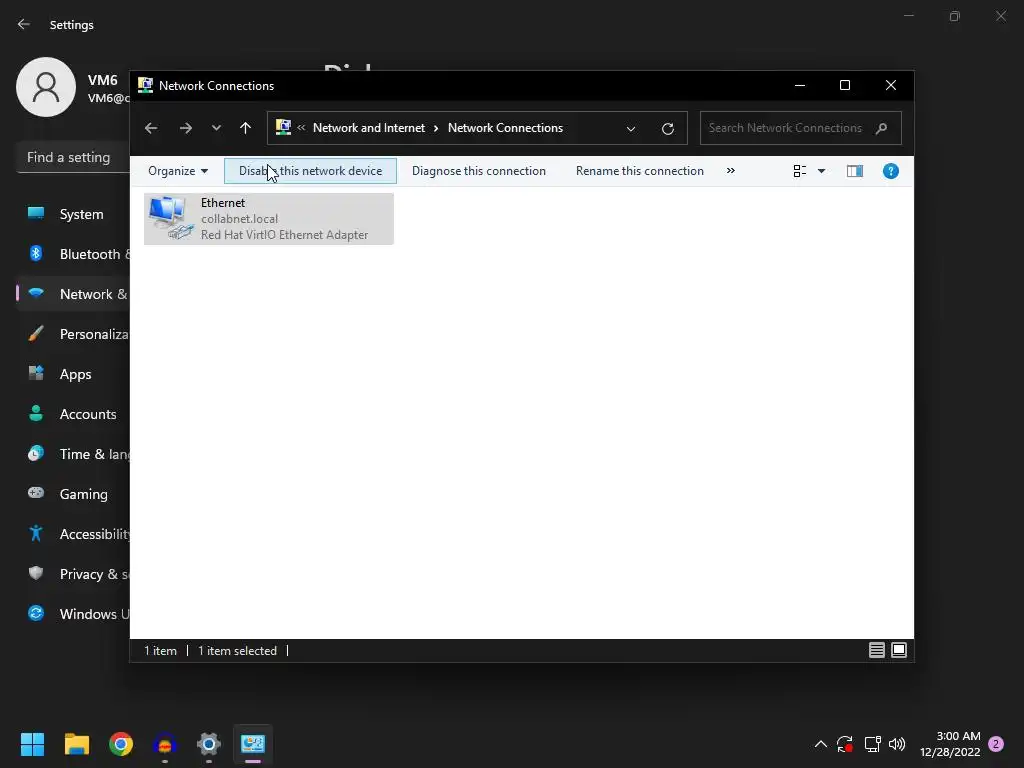
Task: Click 'collabnet.local' network text
Action: point(240,219)
